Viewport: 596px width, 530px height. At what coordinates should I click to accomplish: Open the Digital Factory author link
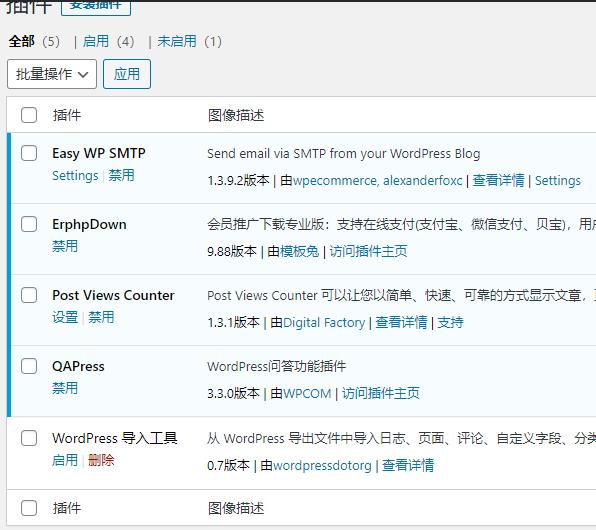(324, 322)
